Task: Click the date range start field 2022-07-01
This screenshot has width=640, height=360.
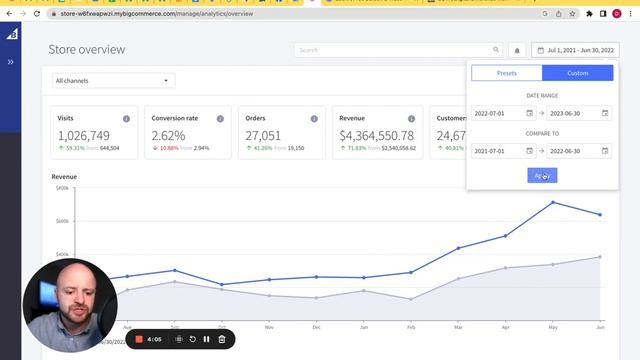Action: tap(503, 113)
